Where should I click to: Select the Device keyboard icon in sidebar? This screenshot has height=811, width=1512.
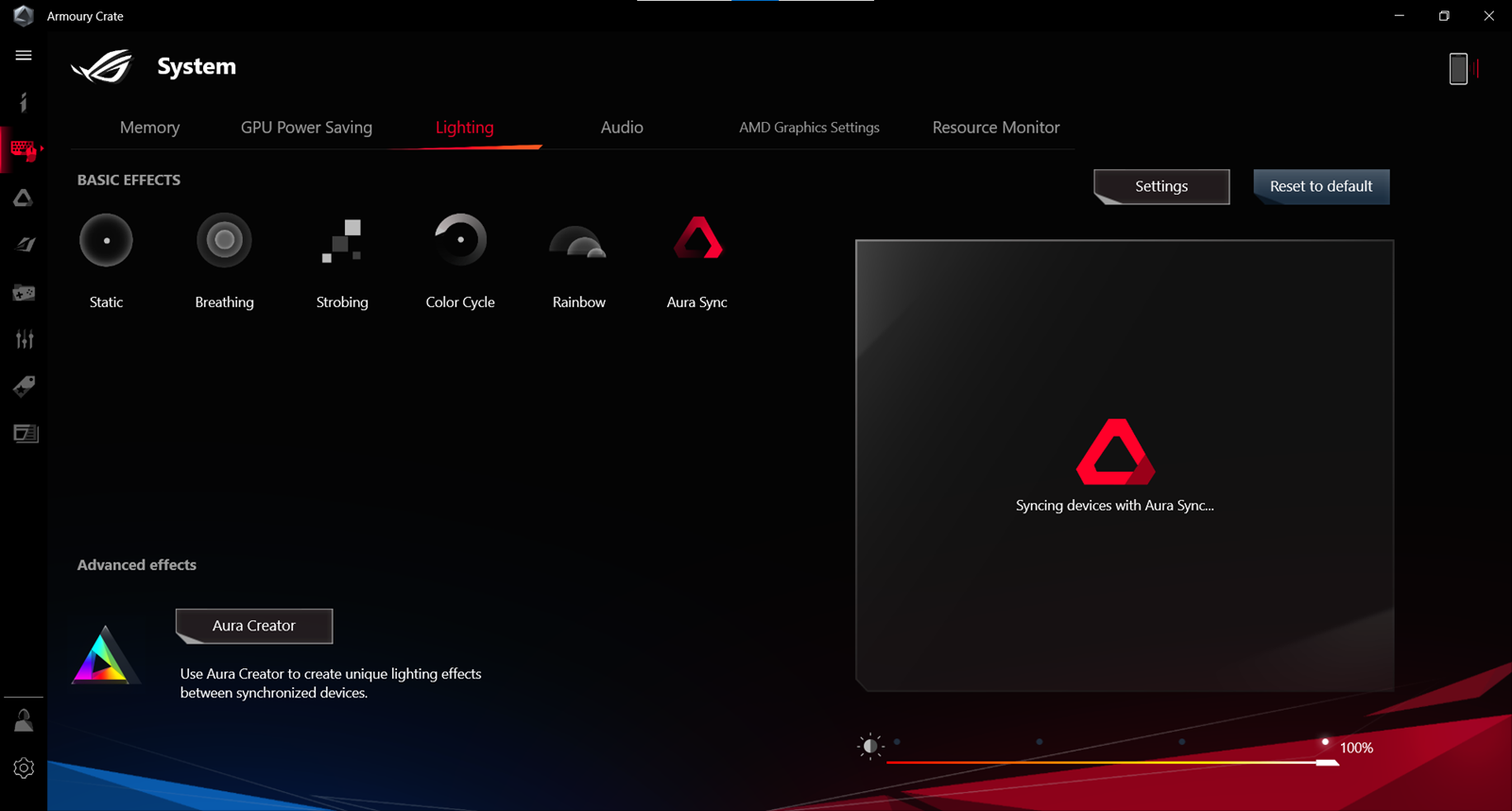[x=24, y=149]
